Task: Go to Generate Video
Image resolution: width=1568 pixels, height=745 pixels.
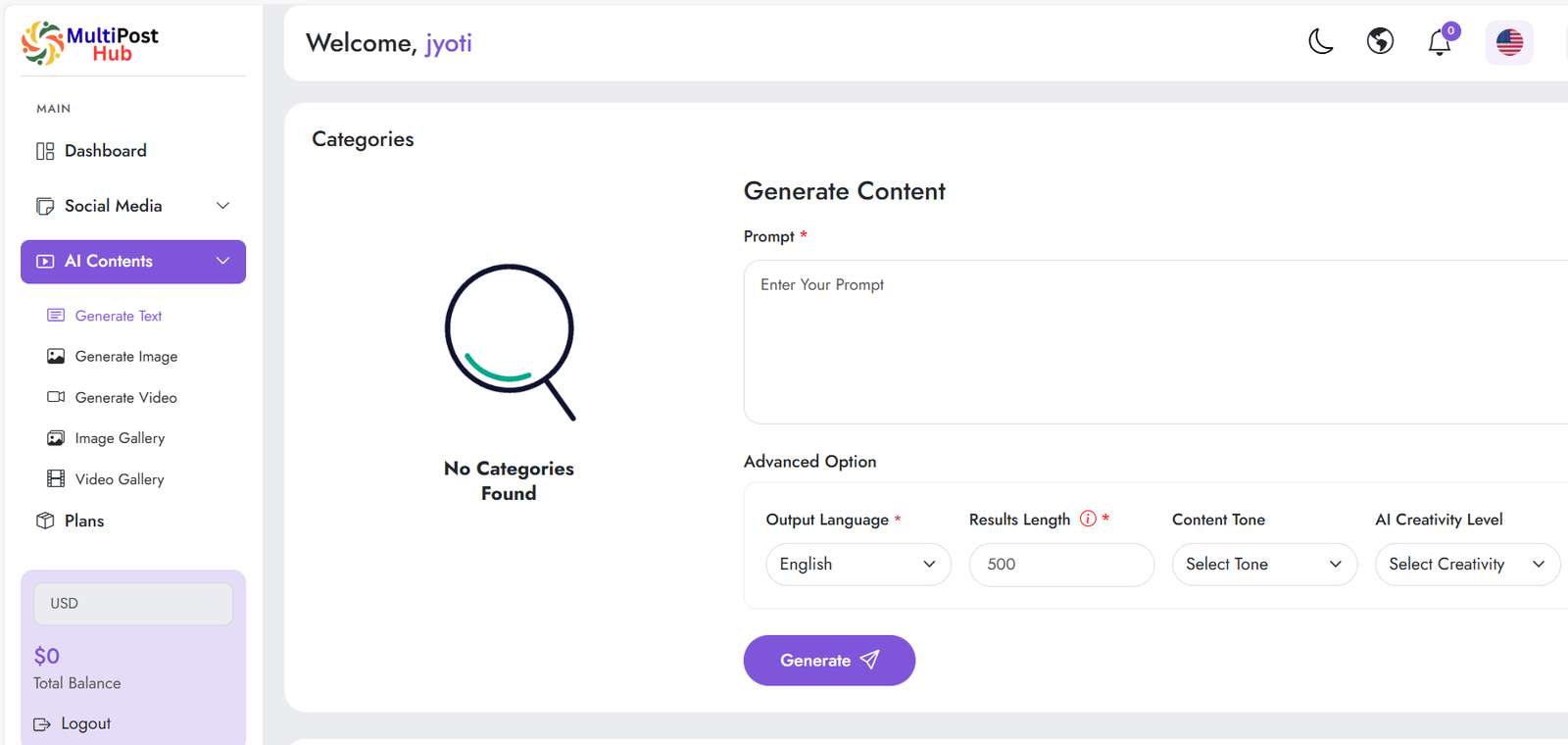Action: [125, 398]
